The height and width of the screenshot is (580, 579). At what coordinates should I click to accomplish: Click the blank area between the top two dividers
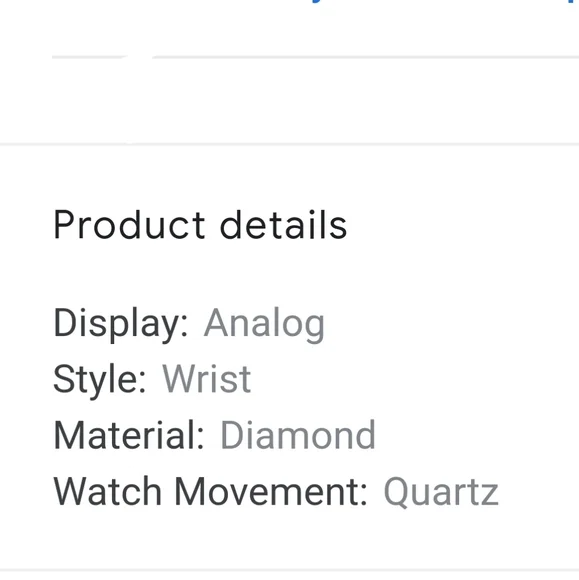coord(289,101)
